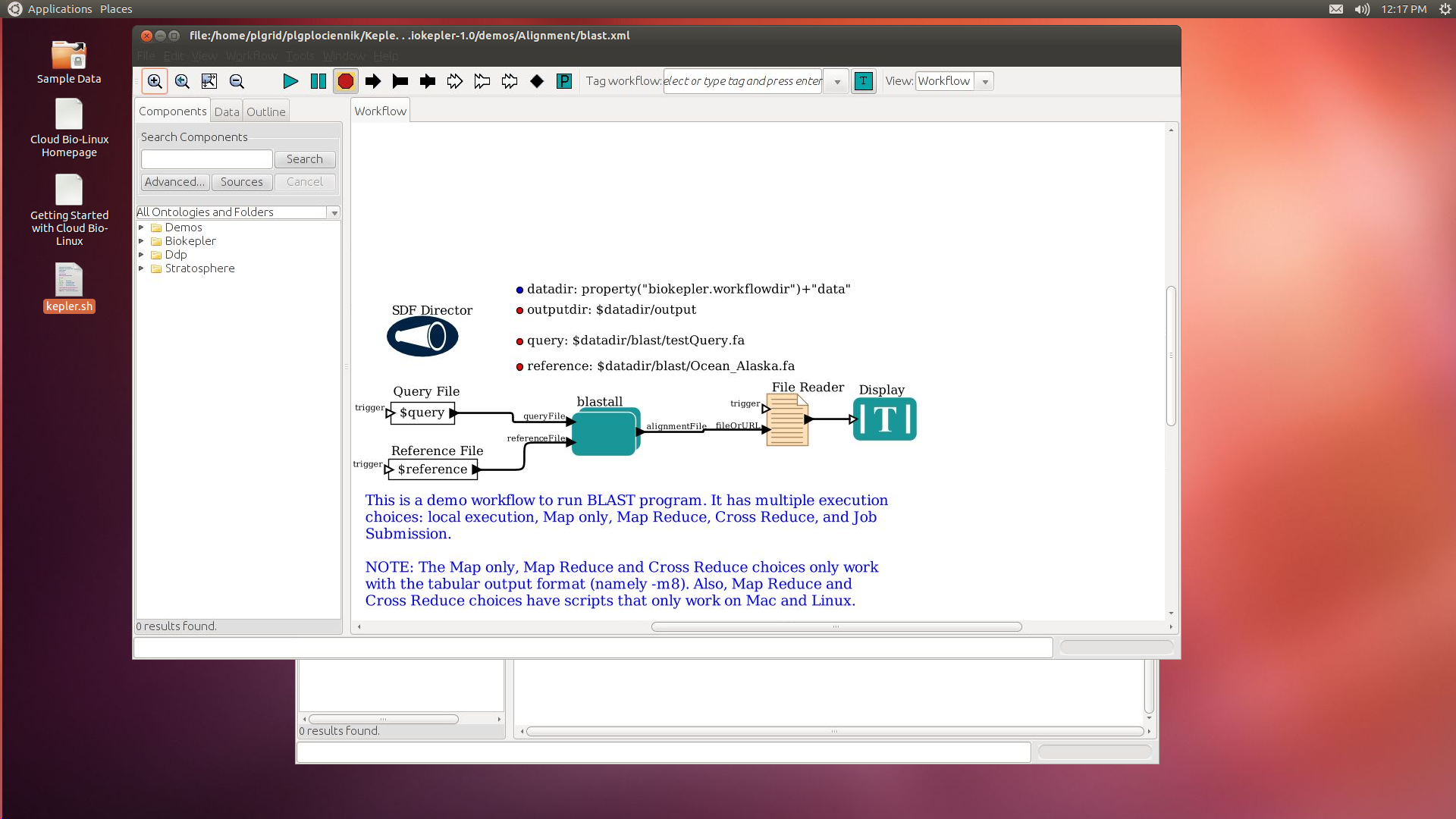Expand the Biokepler folder
This screenshot has width=1456, height=819.
pos(141,241)
